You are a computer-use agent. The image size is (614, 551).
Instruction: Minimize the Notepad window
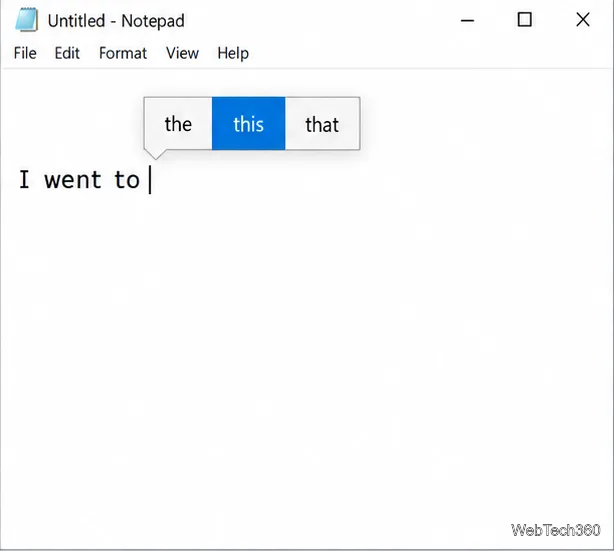tap(467, 20)
